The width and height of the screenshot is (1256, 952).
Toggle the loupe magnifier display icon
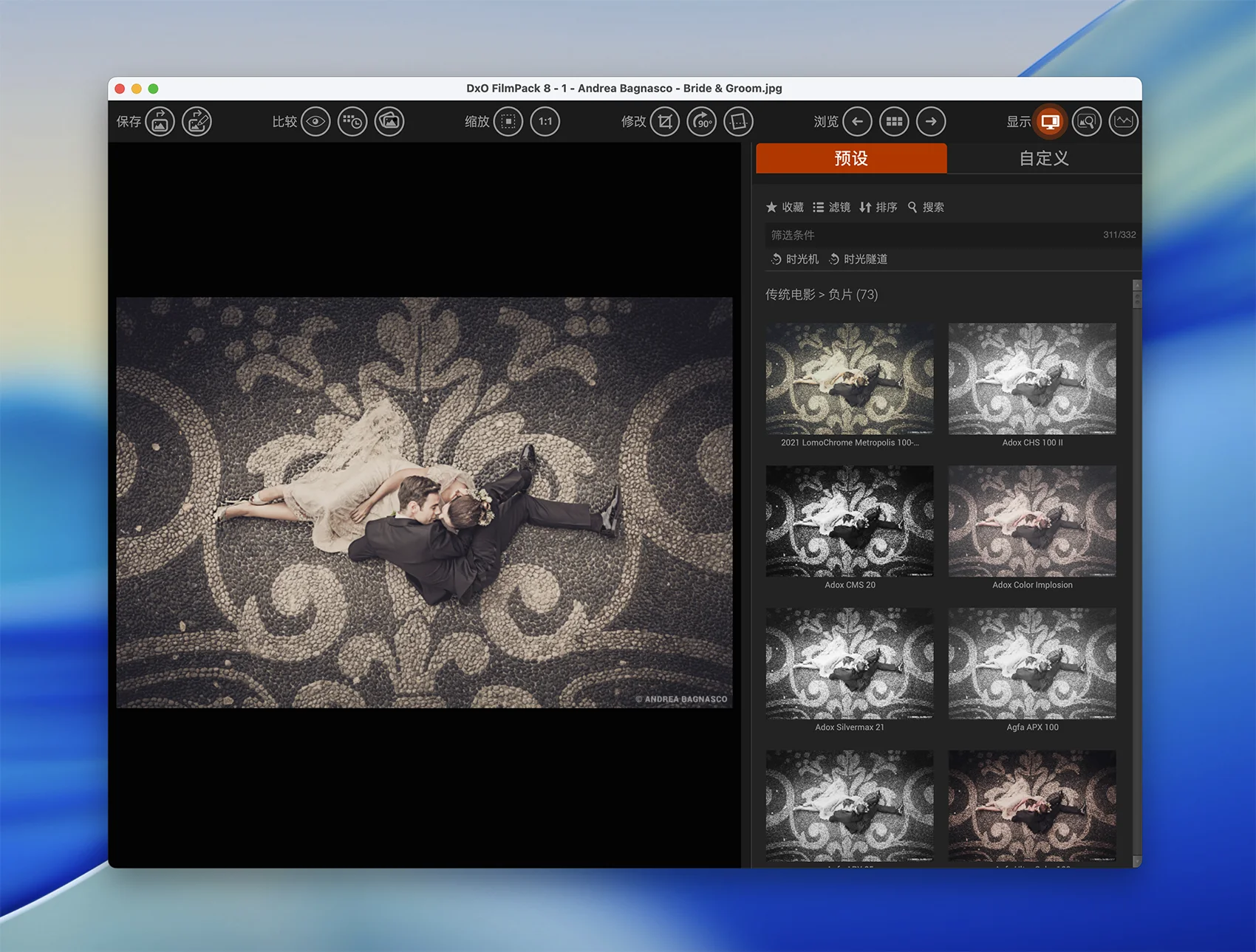(x=1087, y=122)
